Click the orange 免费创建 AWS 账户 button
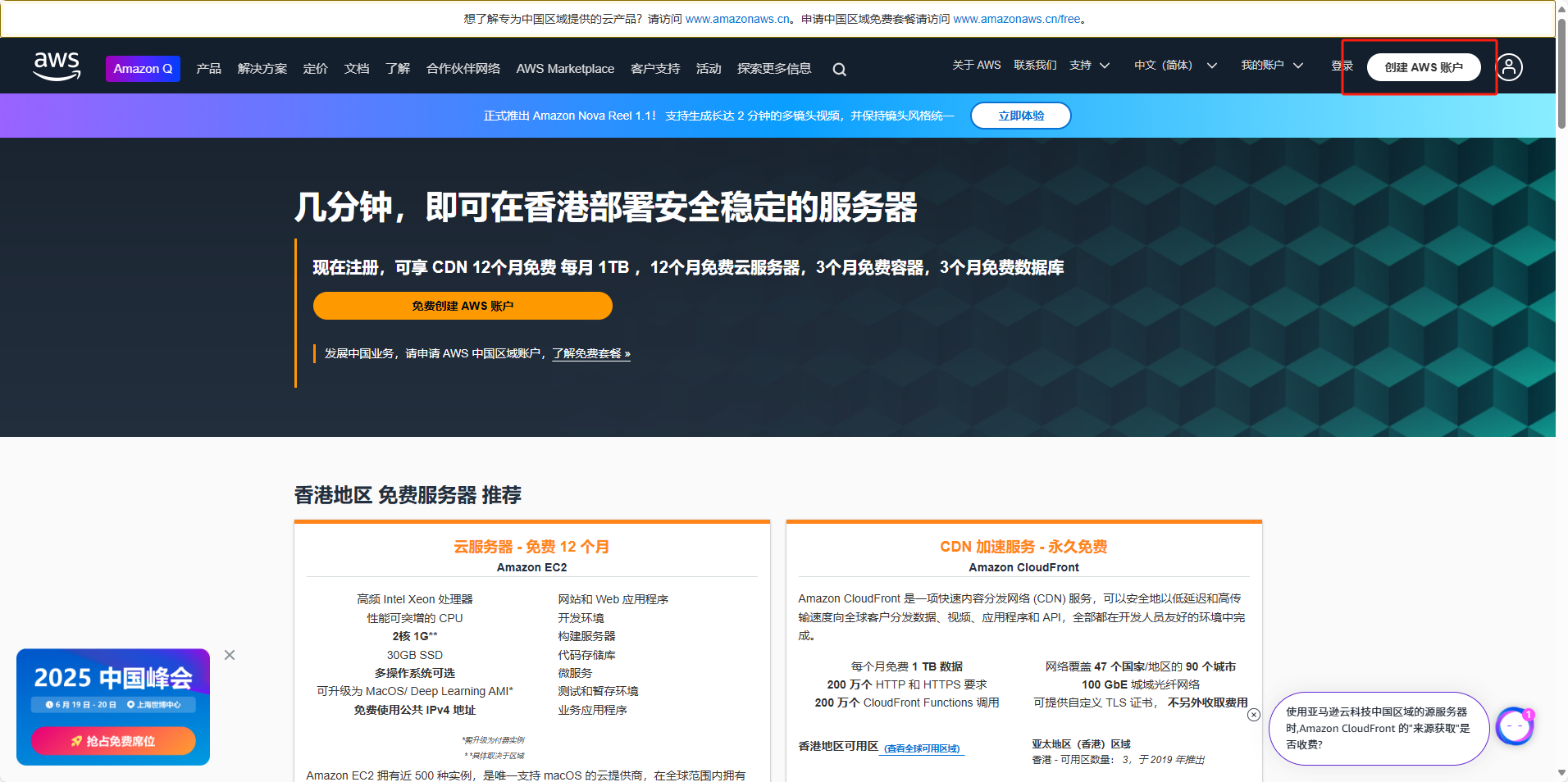1568x782 pixels. click(x=463, y=306)
